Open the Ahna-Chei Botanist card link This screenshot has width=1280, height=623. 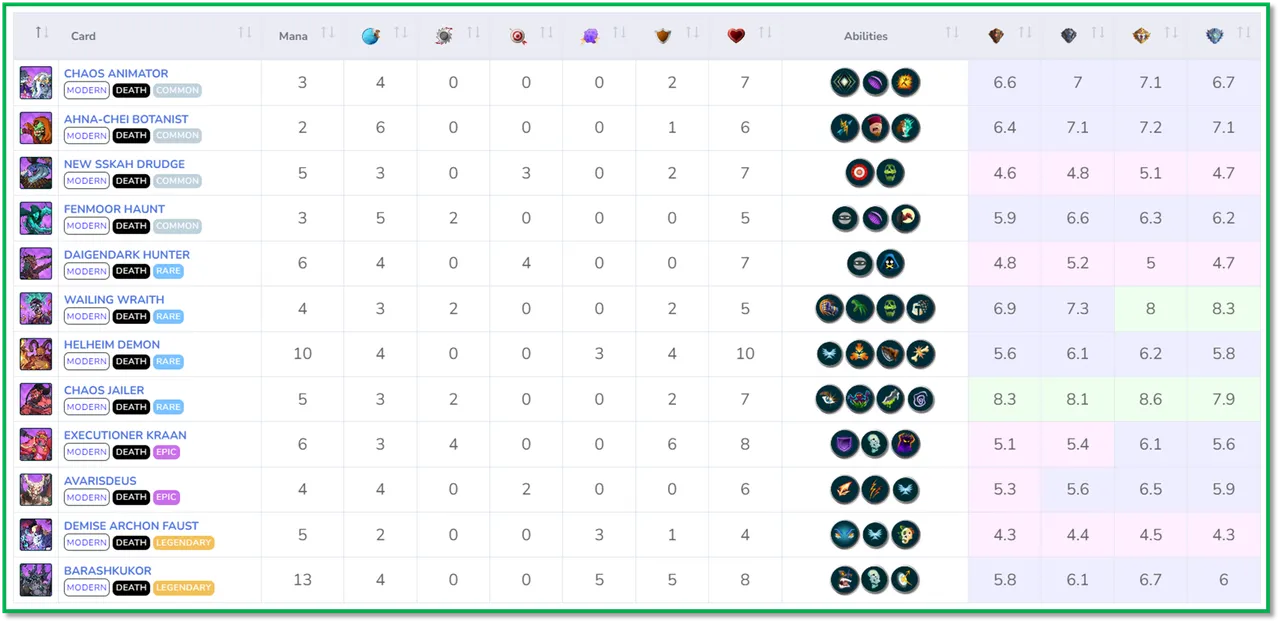tap(126, 119)
